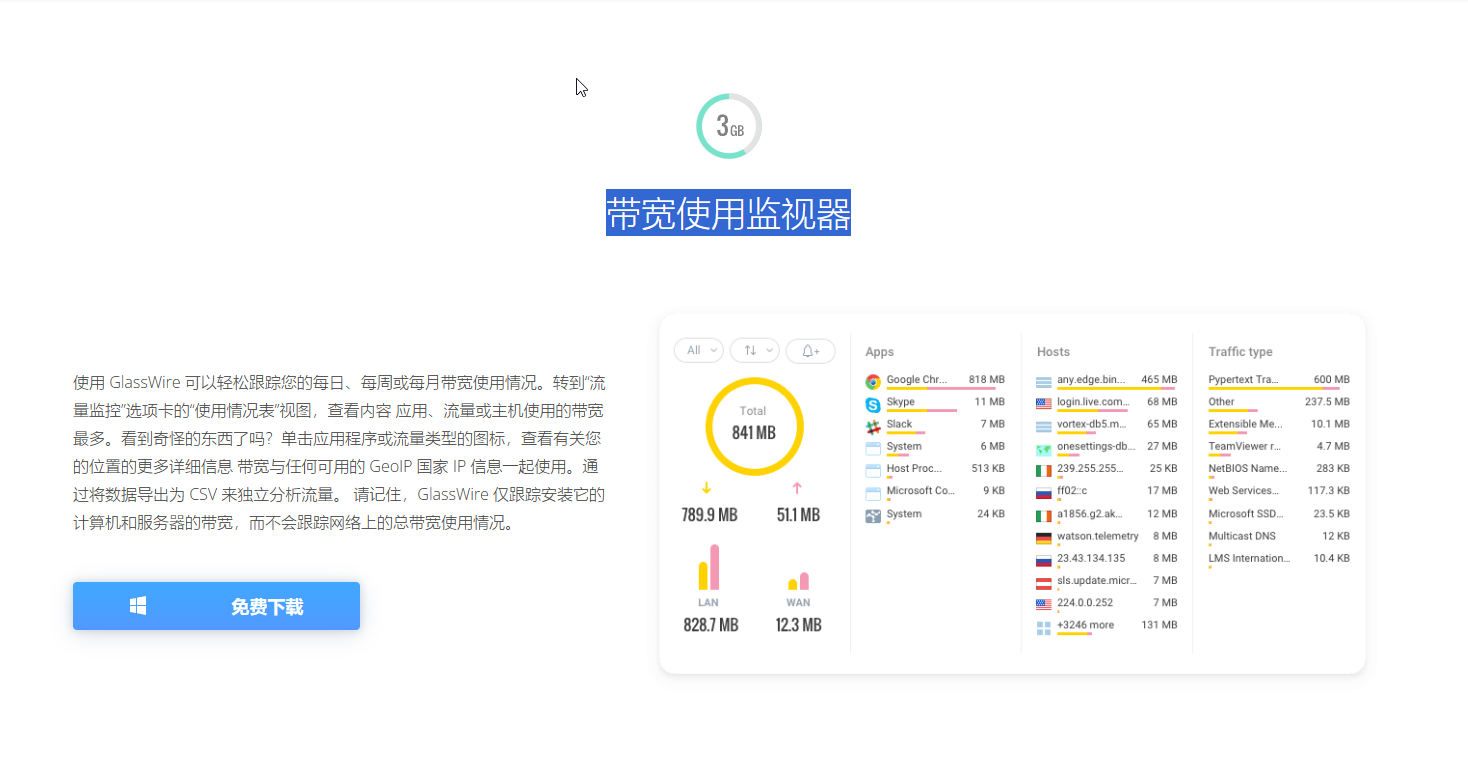Click the pink upload arrow icon
The image size is (1468, 760).
[x=797, y=488]
